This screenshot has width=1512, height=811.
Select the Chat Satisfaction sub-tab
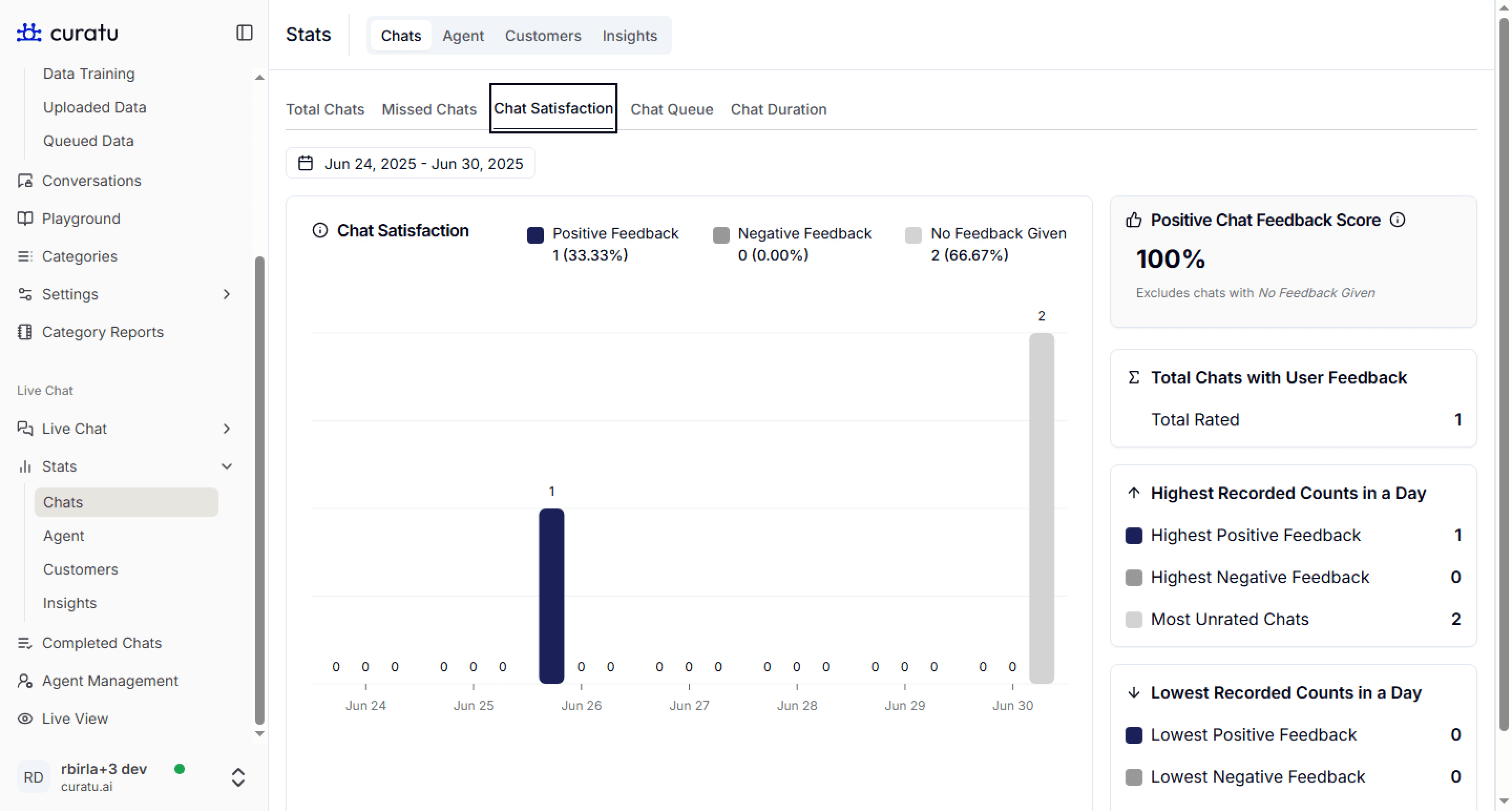tap(553, 109)
